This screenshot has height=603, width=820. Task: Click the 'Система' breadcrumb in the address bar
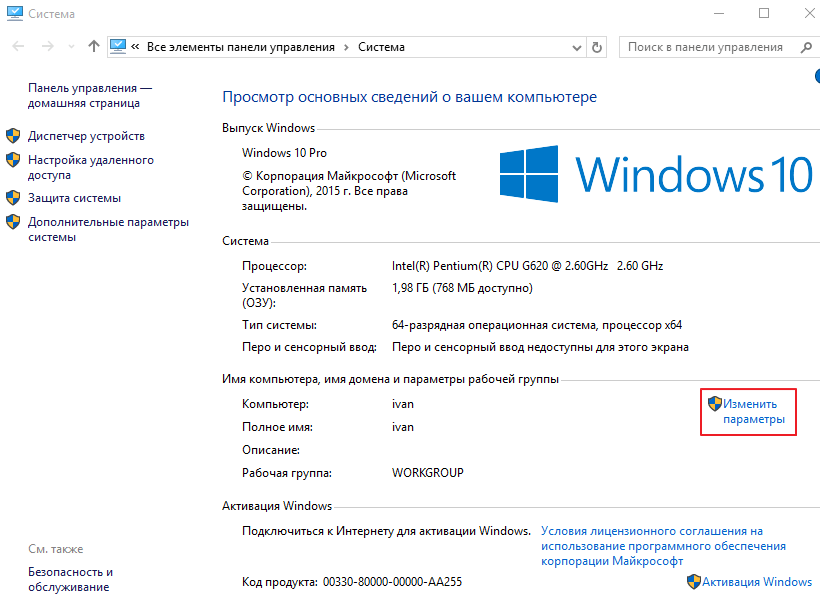click(381, 47)
